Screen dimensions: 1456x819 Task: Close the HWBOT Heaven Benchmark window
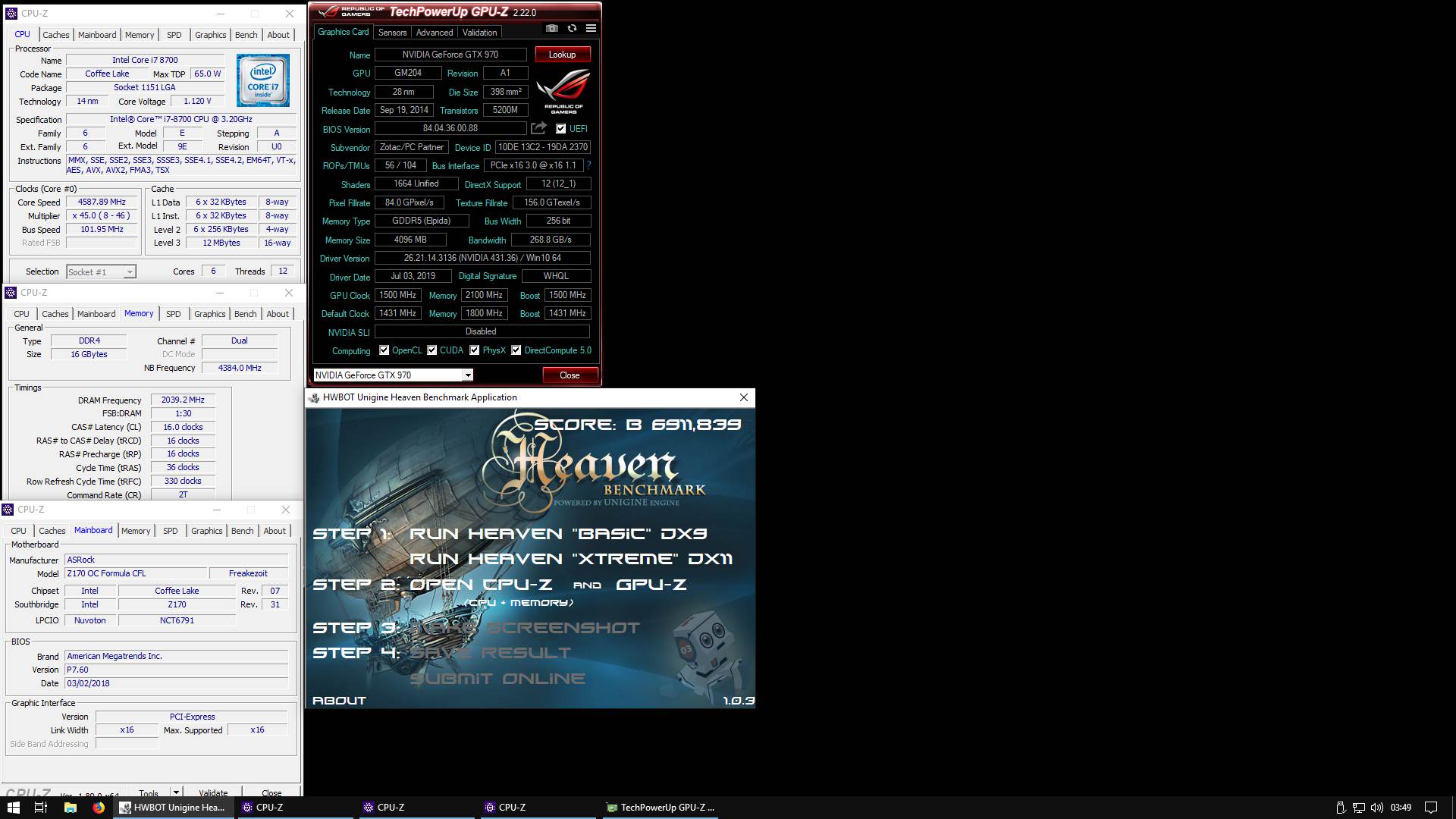744,397
